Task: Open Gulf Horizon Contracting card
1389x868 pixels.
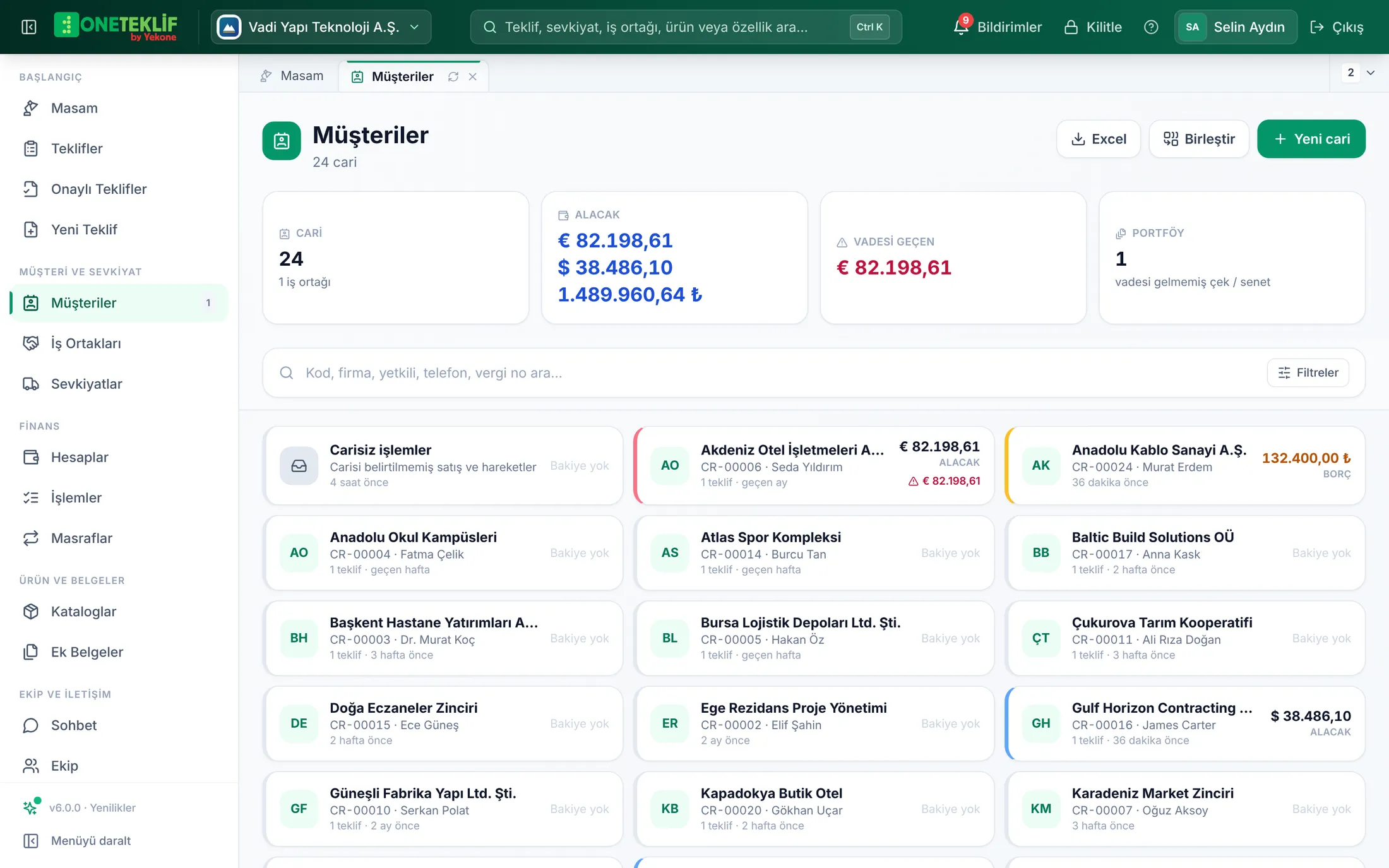Action: point(1185,723)
